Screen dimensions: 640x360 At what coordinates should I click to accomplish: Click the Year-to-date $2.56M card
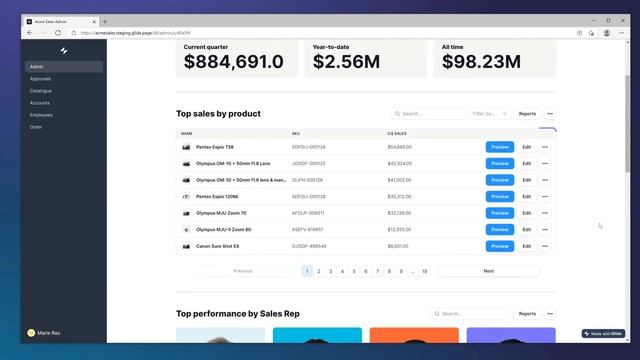click(x=366, y=58)
